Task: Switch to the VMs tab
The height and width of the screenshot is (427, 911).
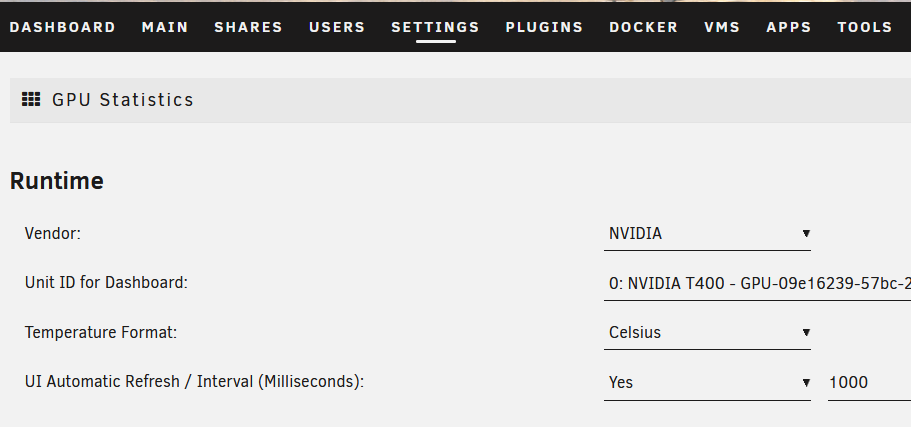Action: [x=722, y=27]
